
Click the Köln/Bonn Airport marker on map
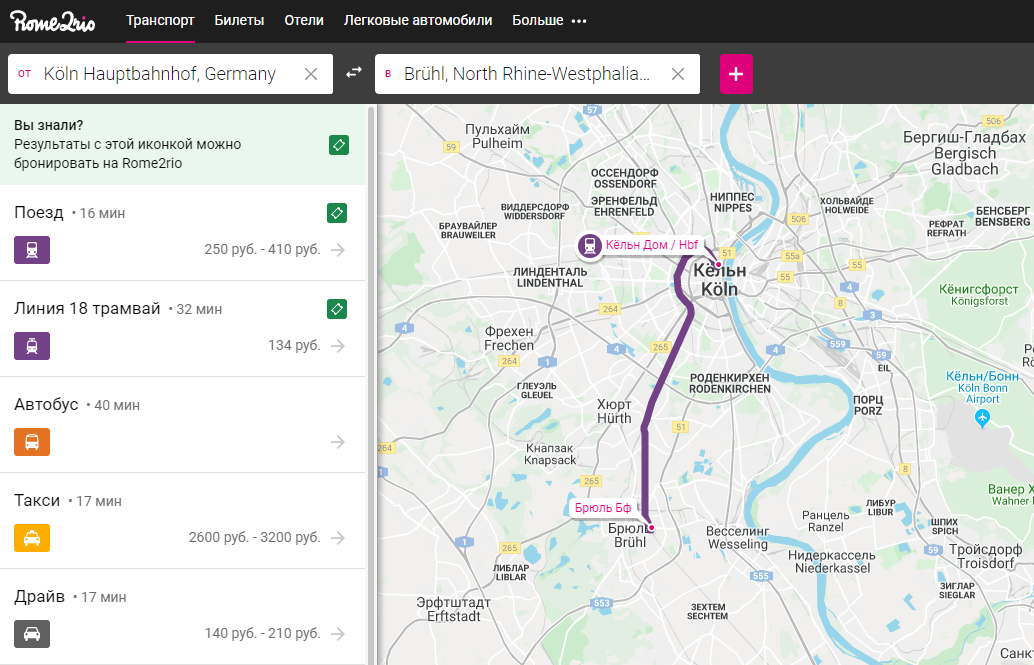983,418
